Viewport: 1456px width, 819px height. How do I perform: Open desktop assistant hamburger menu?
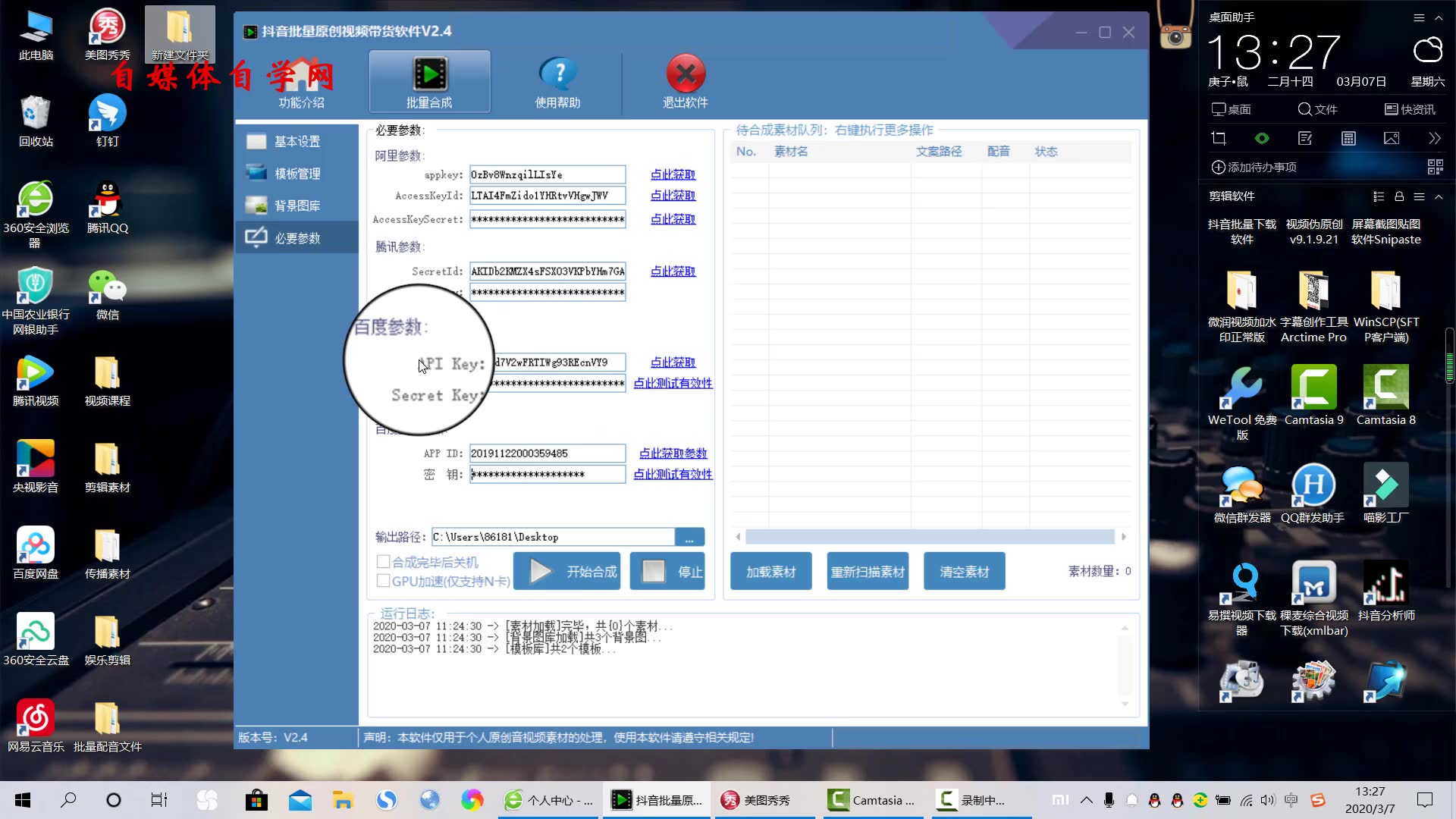coord(1419,17)
